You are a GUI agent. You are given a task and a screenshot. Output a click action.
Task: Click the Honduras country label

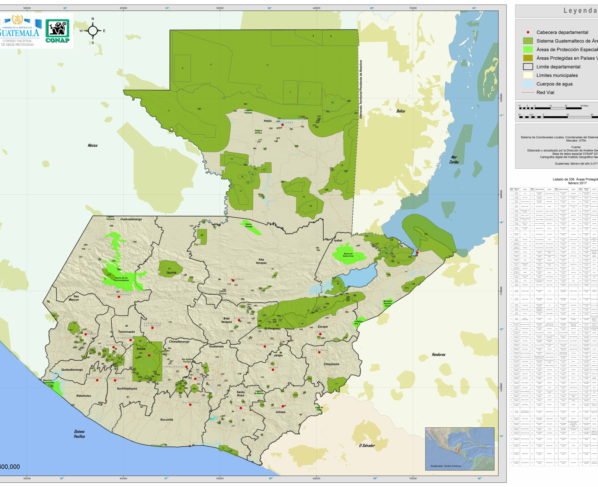[439, 355]
